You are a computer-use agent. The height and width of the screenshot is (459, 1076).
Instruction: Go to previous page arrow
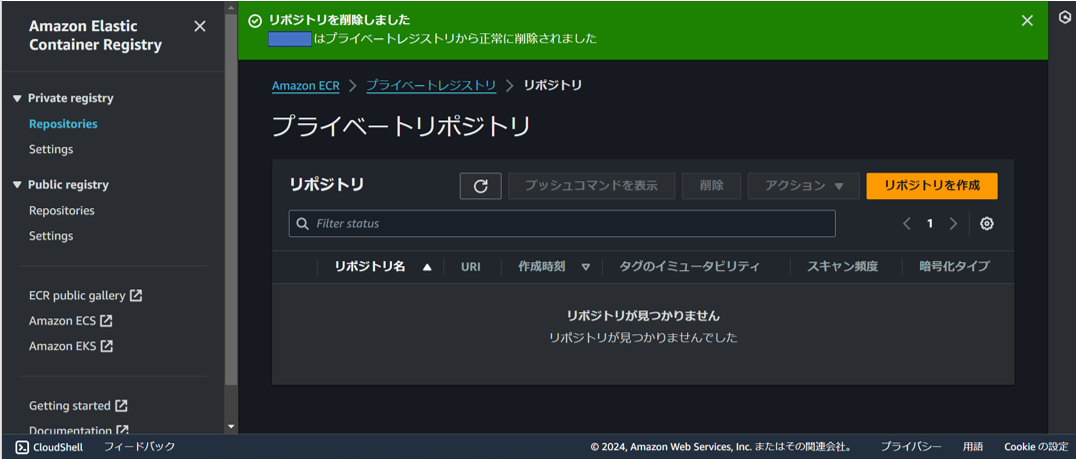[x=907, y=224]
